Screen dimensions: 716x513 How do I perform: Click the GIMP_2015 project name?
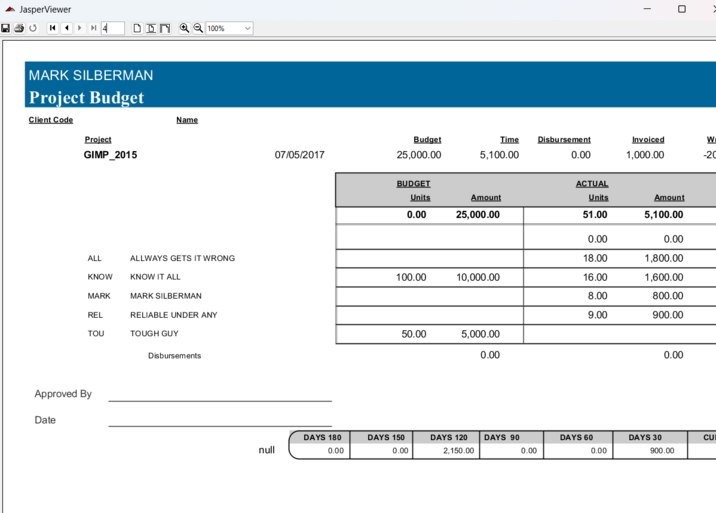coord(110,155)
